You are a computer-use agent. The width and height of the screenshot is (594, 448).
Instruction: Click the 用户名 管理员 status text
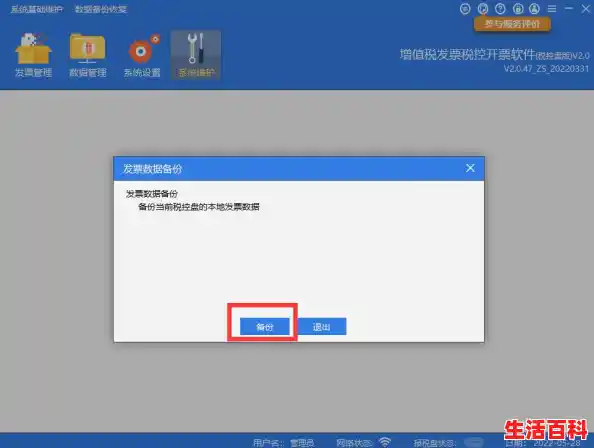[284, 442]
